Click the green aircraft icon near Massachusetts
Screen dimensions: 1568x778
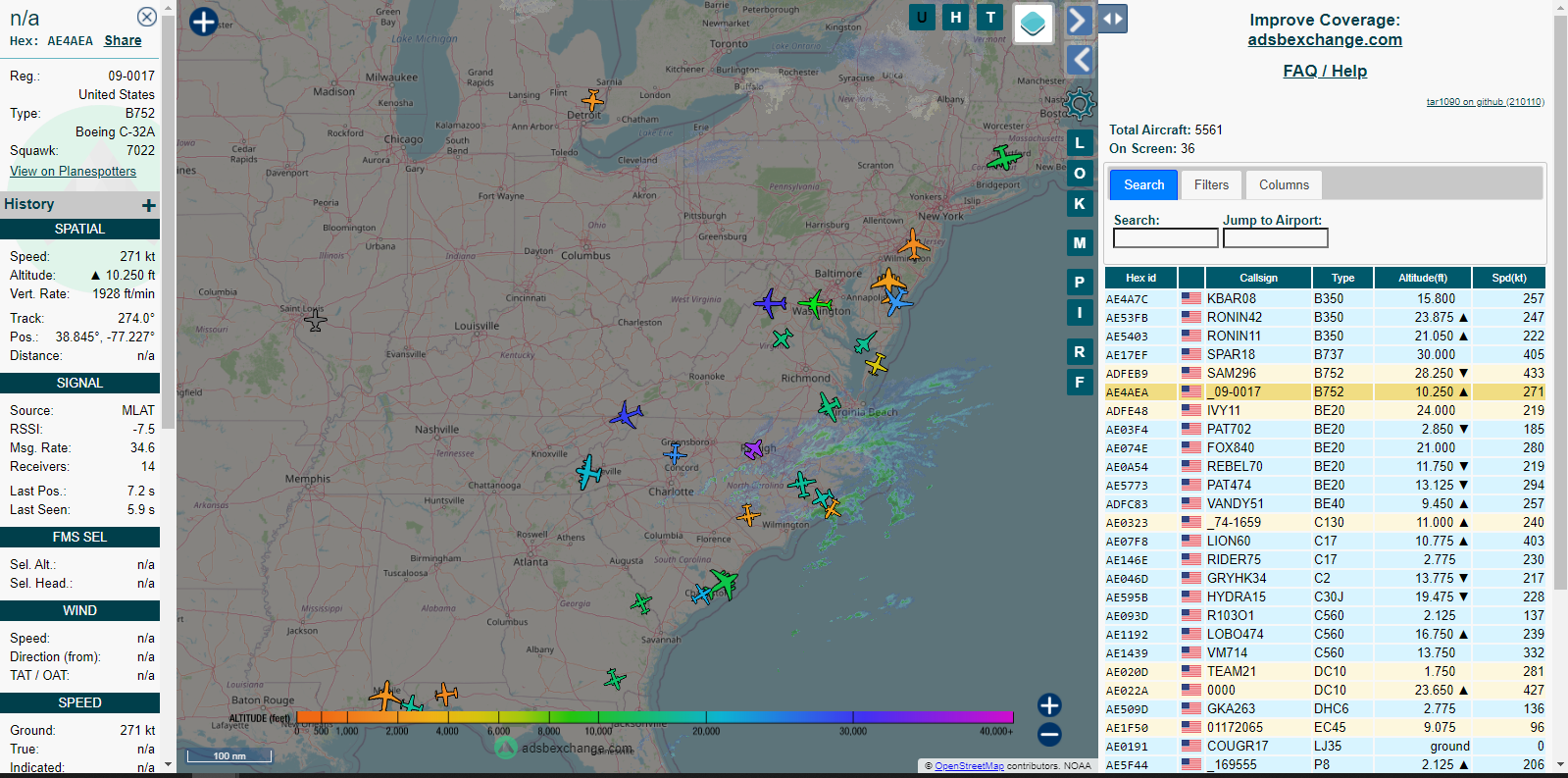point(1004,157)
